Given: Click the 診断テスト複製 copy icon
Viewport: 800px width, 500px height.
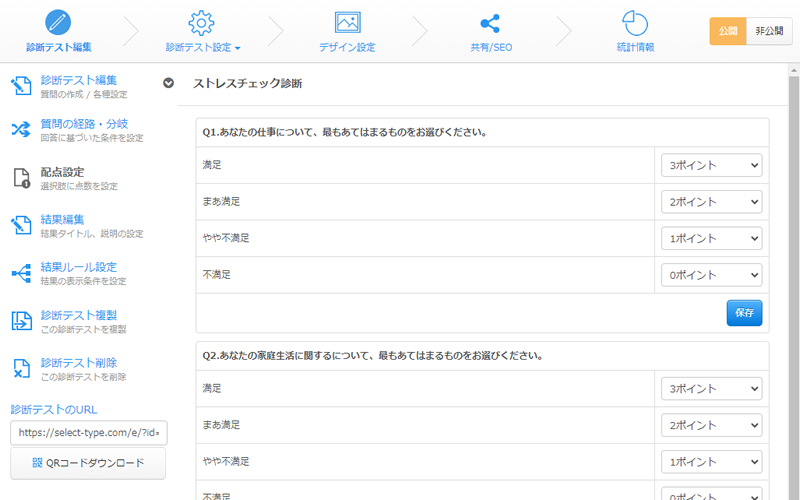Looking at the screenshot, I should point(22,321).
